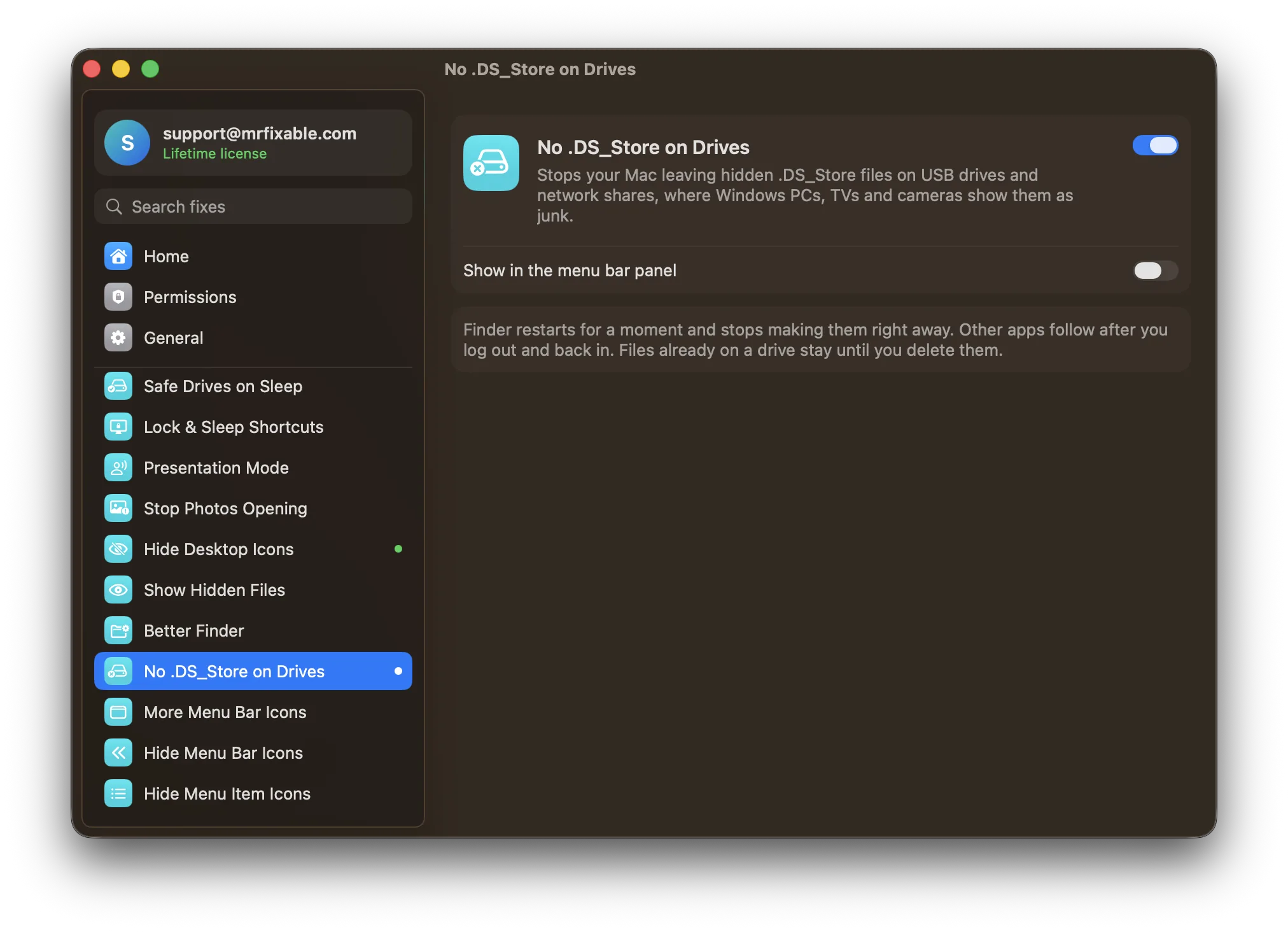Click the Permissions shield icon
The height and width of the screenshot is (932, 1288).
(118, 297)
